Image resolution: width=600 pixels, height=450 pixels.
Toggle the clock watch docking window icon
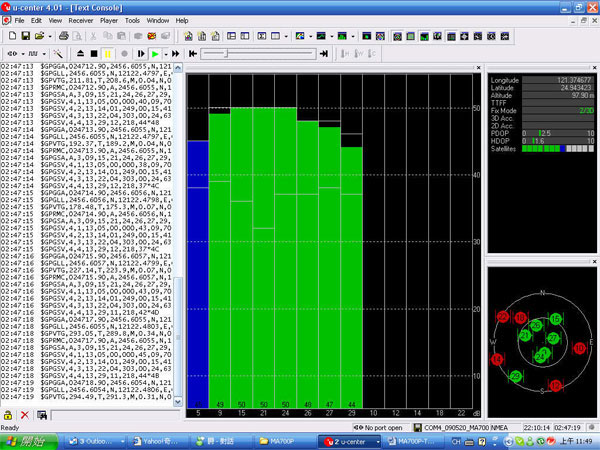pos(491,36)
